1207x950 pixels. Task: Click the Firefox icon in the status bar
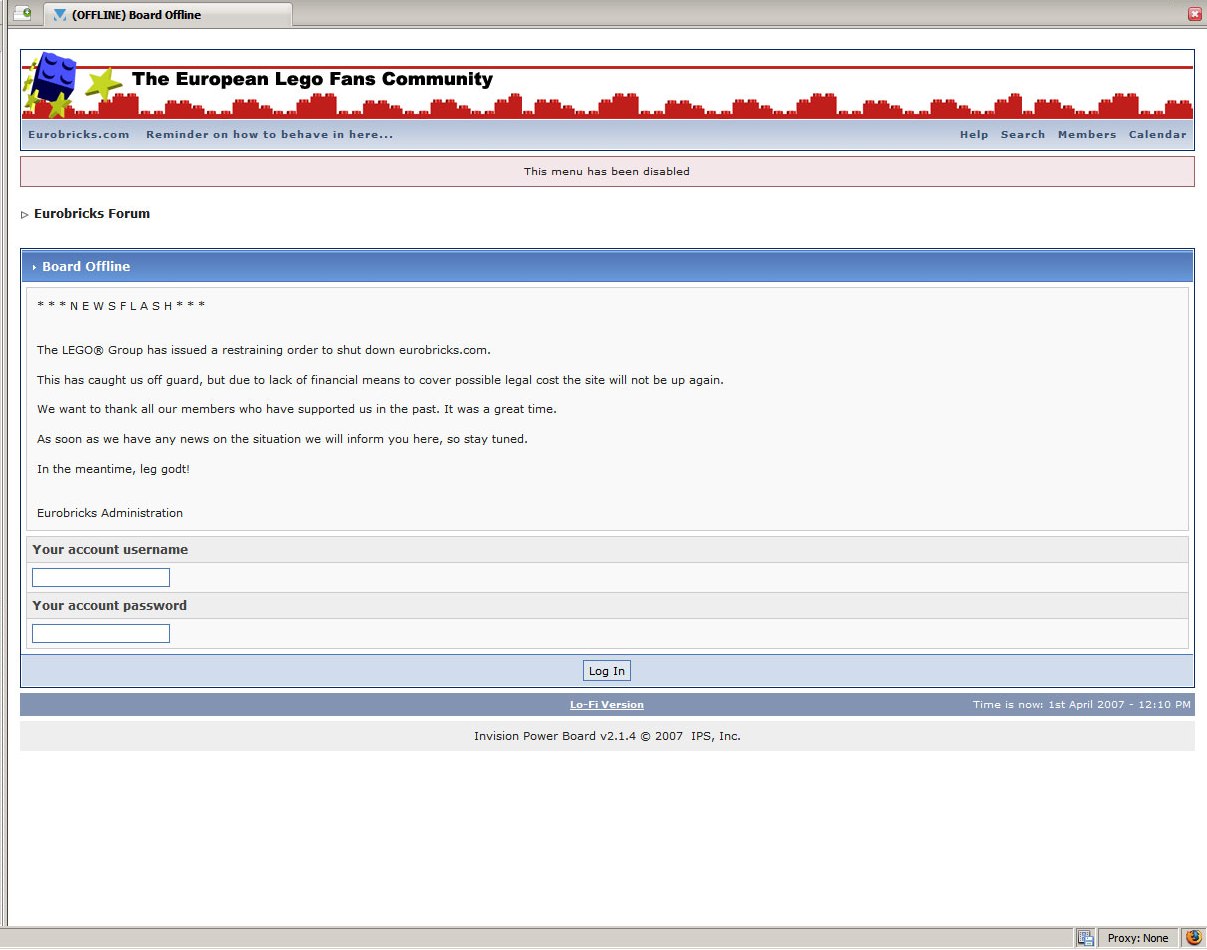point(1193,938)
